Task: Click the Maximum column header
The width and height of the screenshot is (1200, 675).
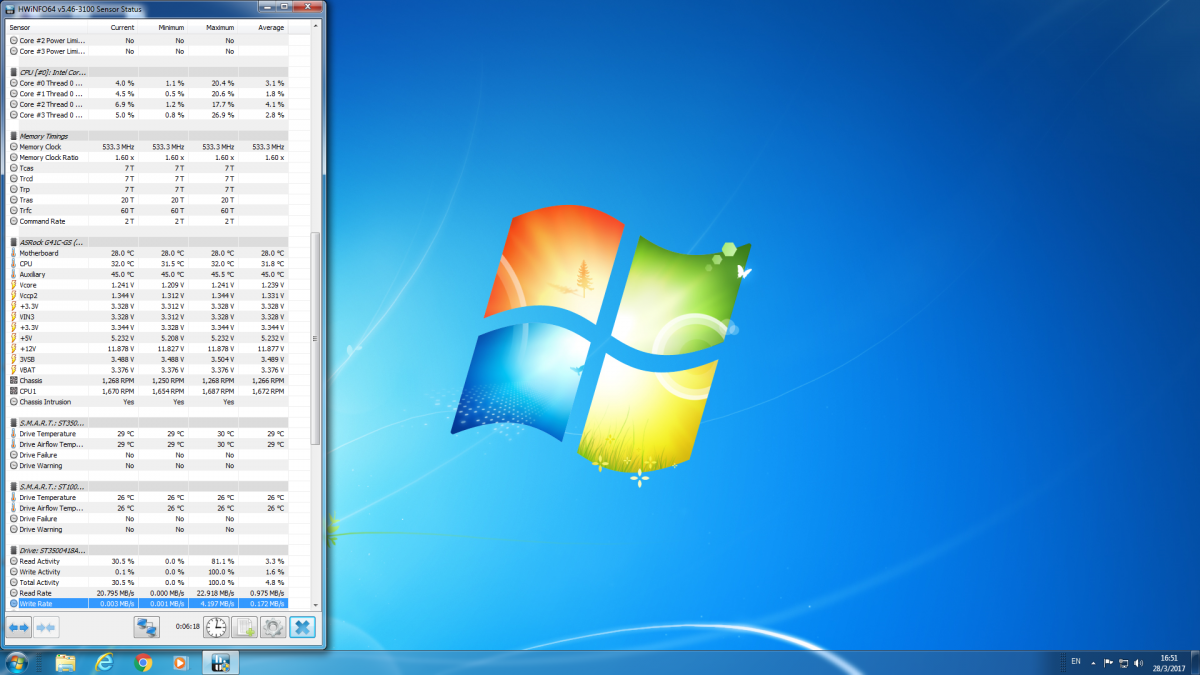Action: pyautogui.click(x=213, y=27)
